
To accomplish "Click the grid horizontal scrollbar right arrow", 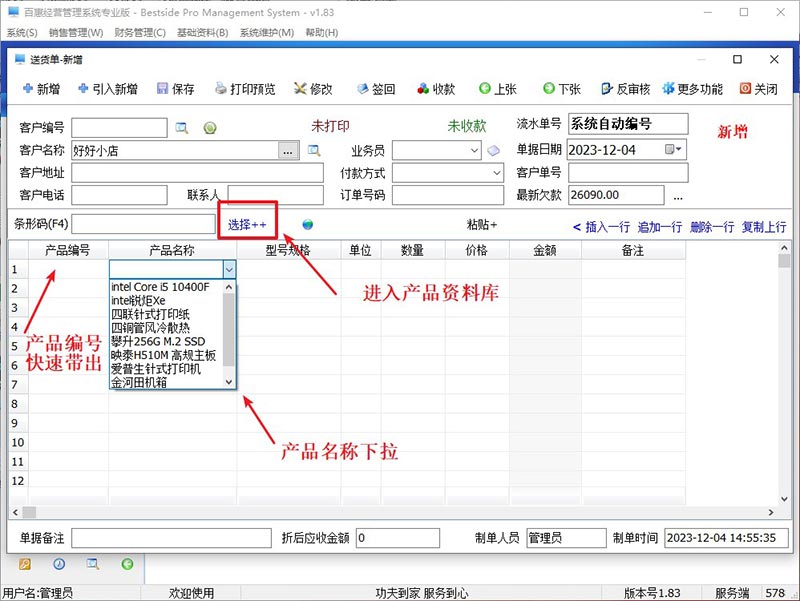I will (x=771, y=512).
